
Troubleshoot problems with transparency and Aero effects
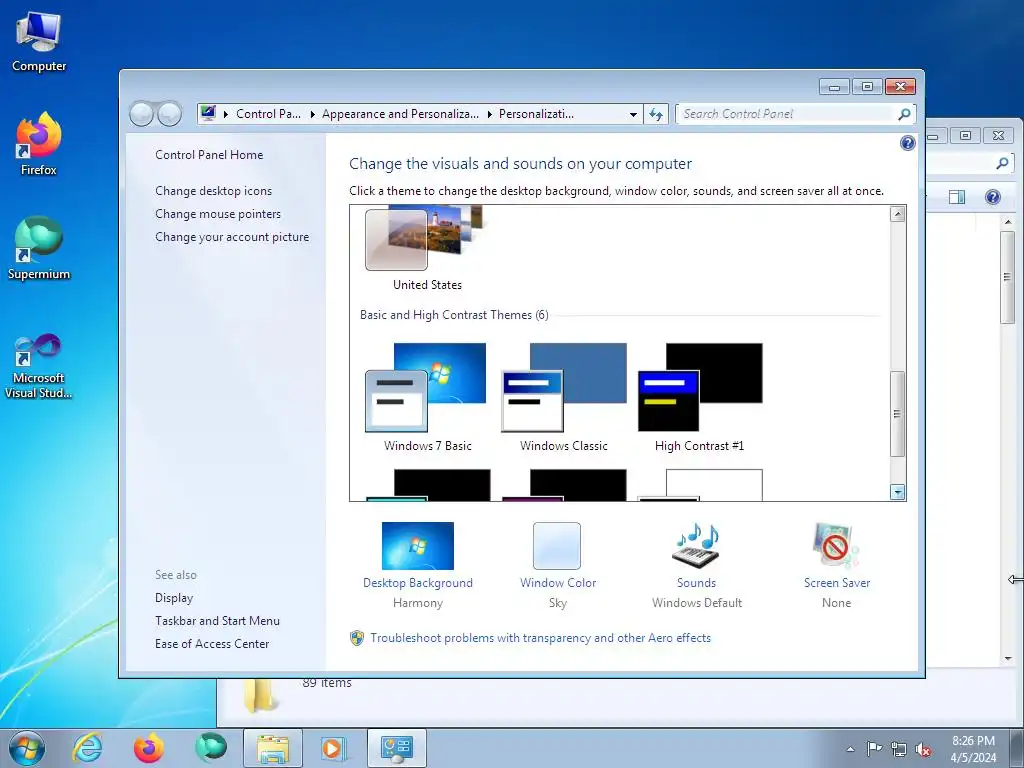(x=540, y=638)
